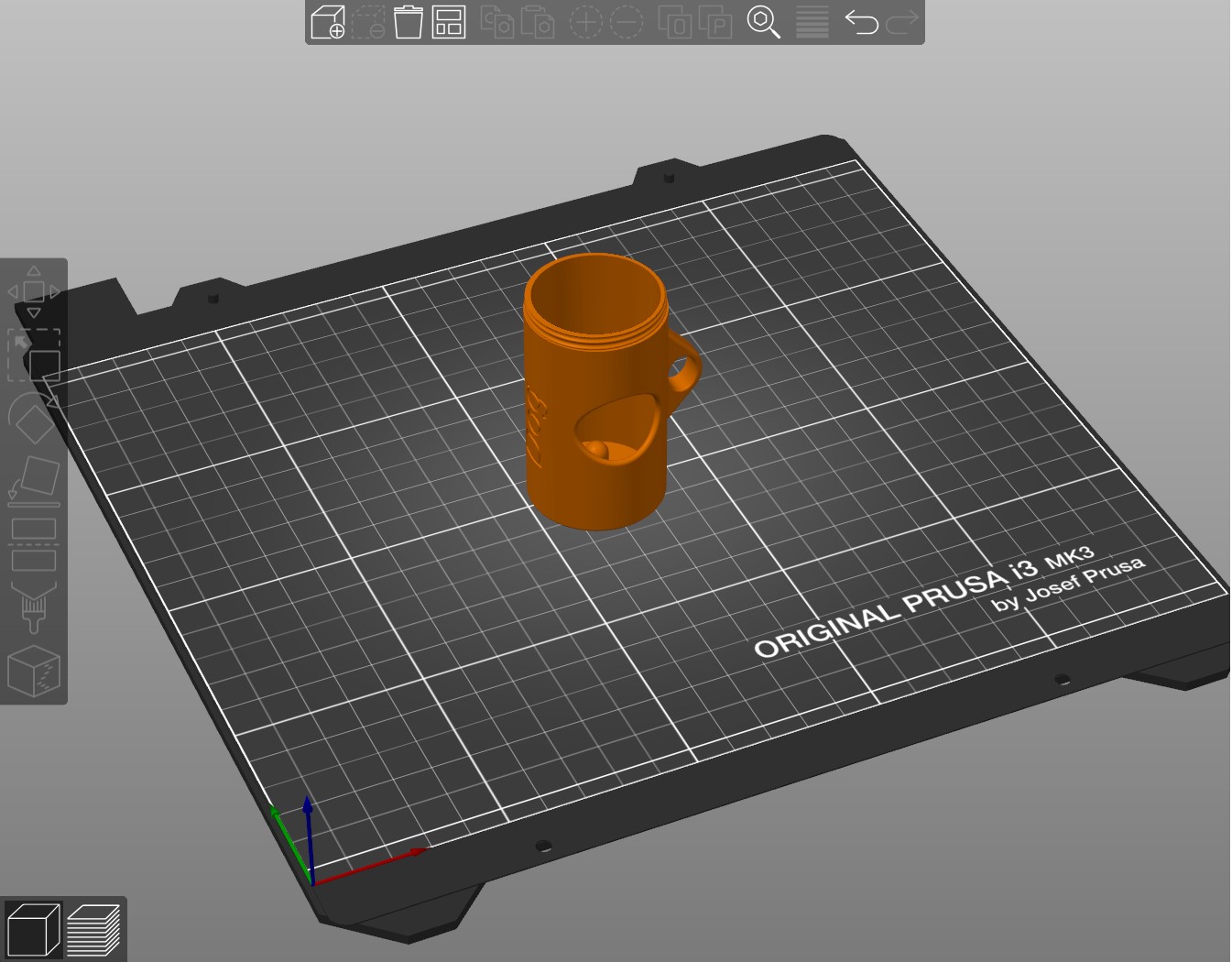Viewport: 1232px width, 962px height.
Task: Click the Add object icon
Action: 328,22
